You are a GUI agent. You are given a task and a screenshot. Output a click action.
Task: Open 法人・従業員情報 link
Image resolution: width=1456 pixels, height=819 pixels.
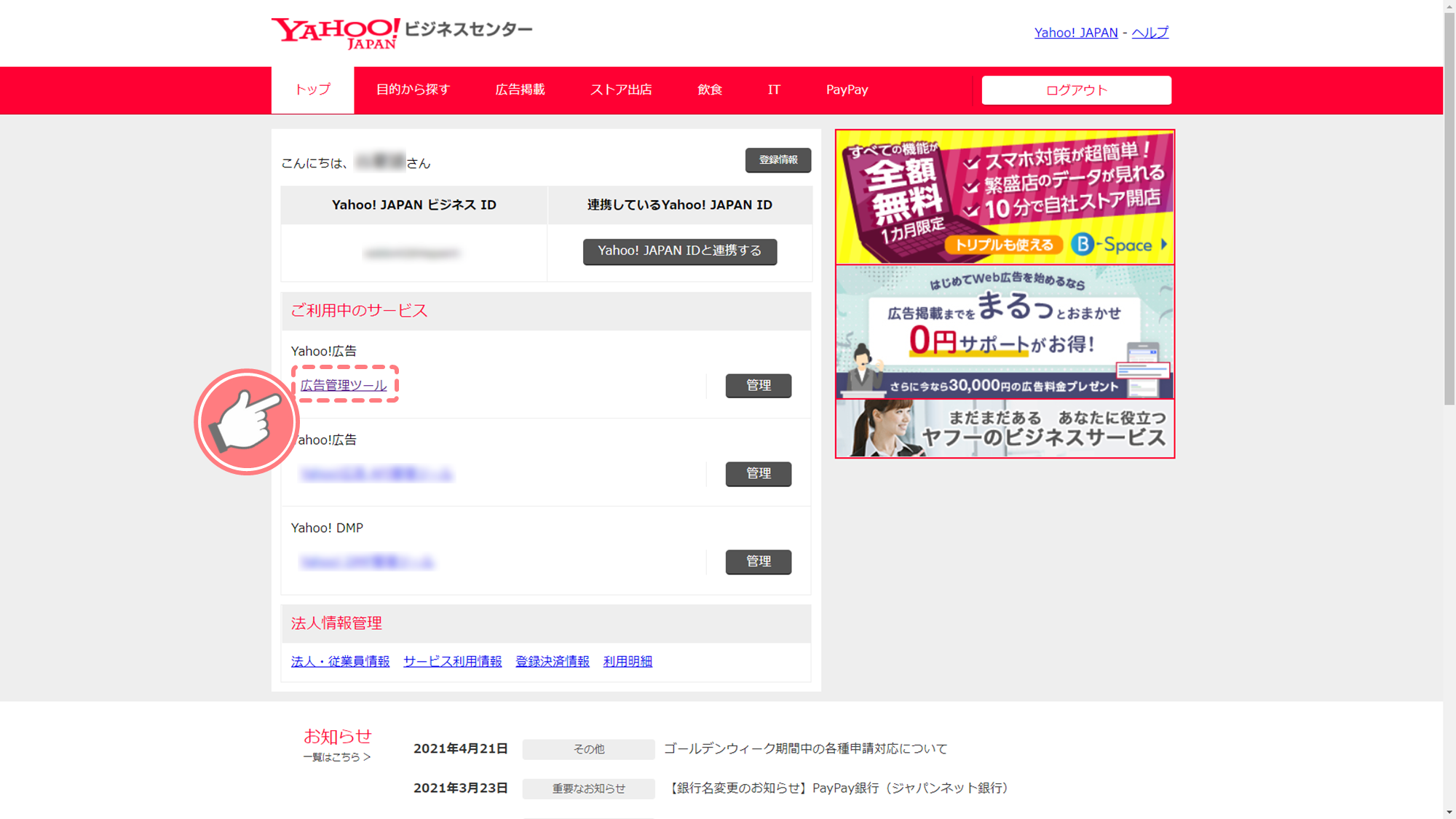coord(340,661)
